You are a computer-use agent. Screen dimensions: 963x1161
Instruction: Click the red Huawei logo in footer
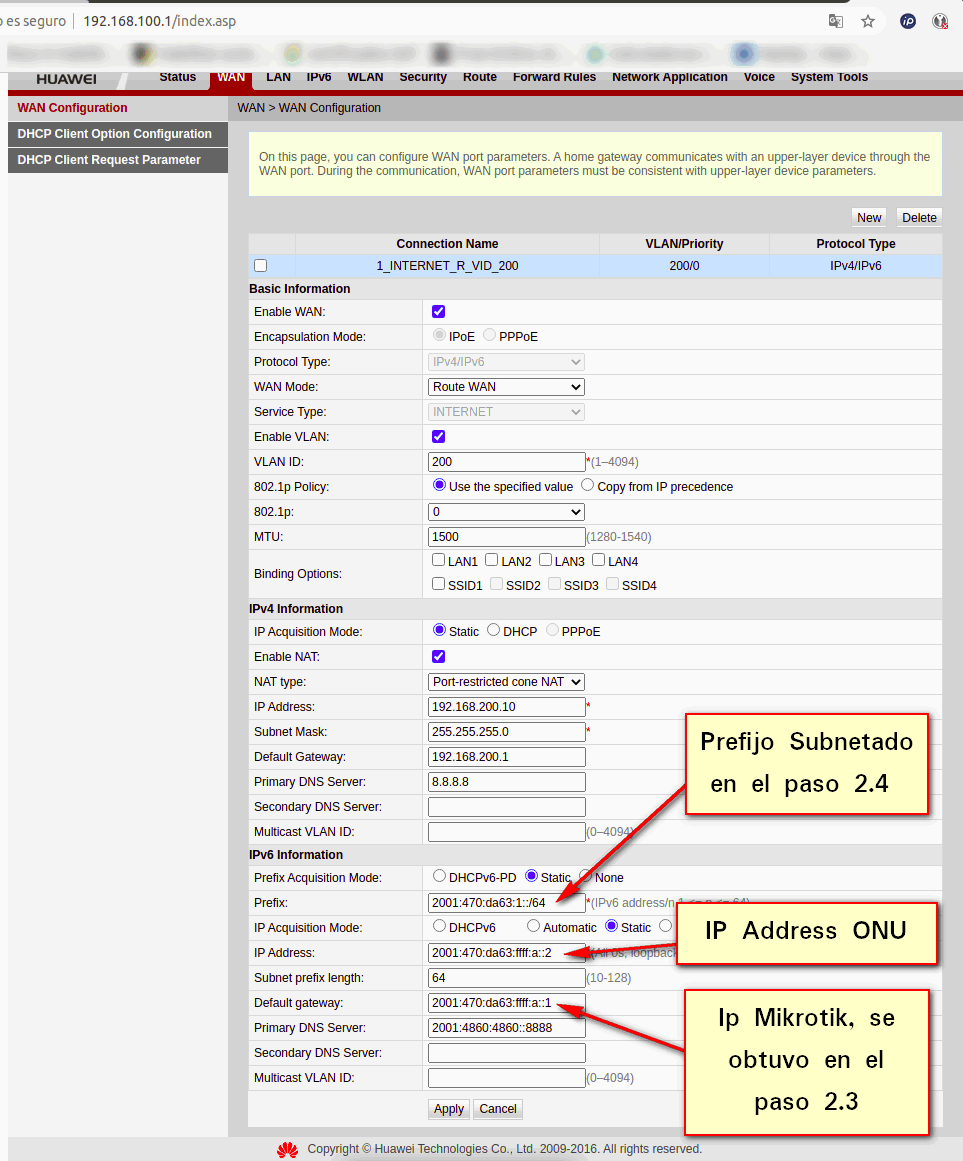288,1149
